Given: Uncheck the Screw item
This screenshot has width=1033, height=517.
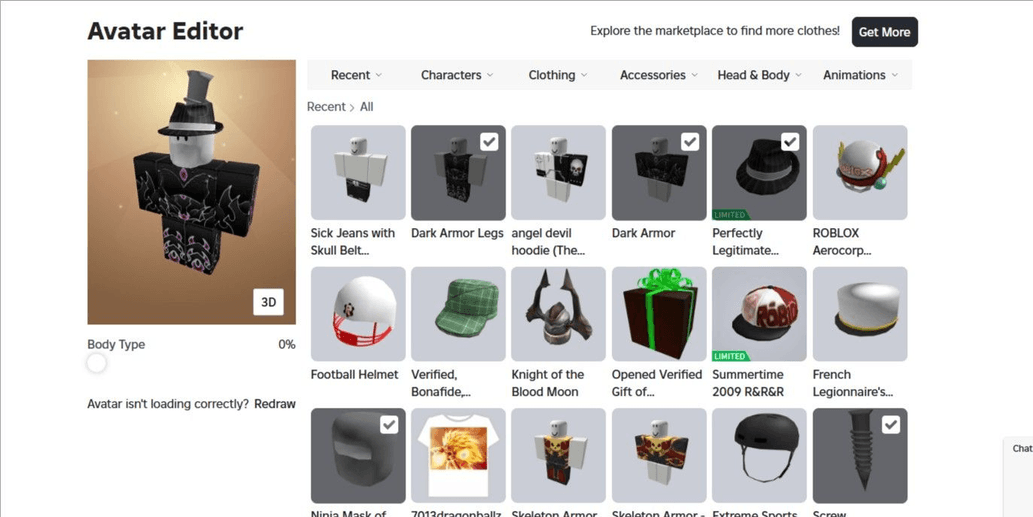Looking at the screenshot, I should [891, 425].
